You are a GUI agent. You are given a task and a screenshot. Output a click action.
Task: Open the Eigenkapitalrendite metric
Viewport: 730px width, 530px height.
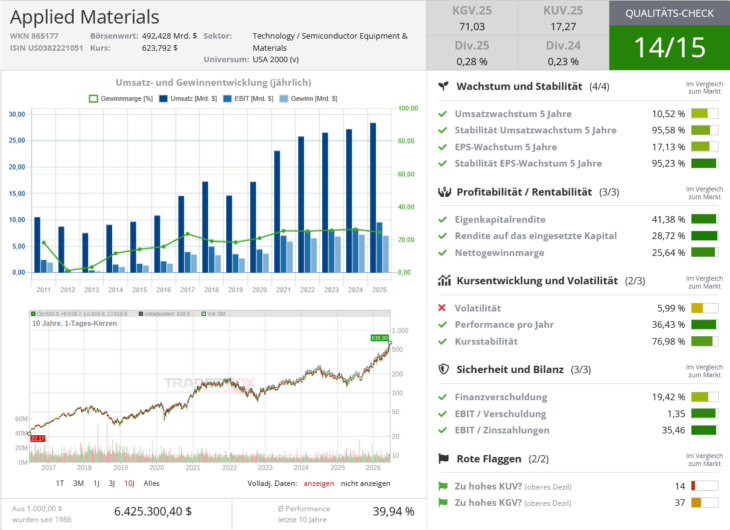click(500, 219)
